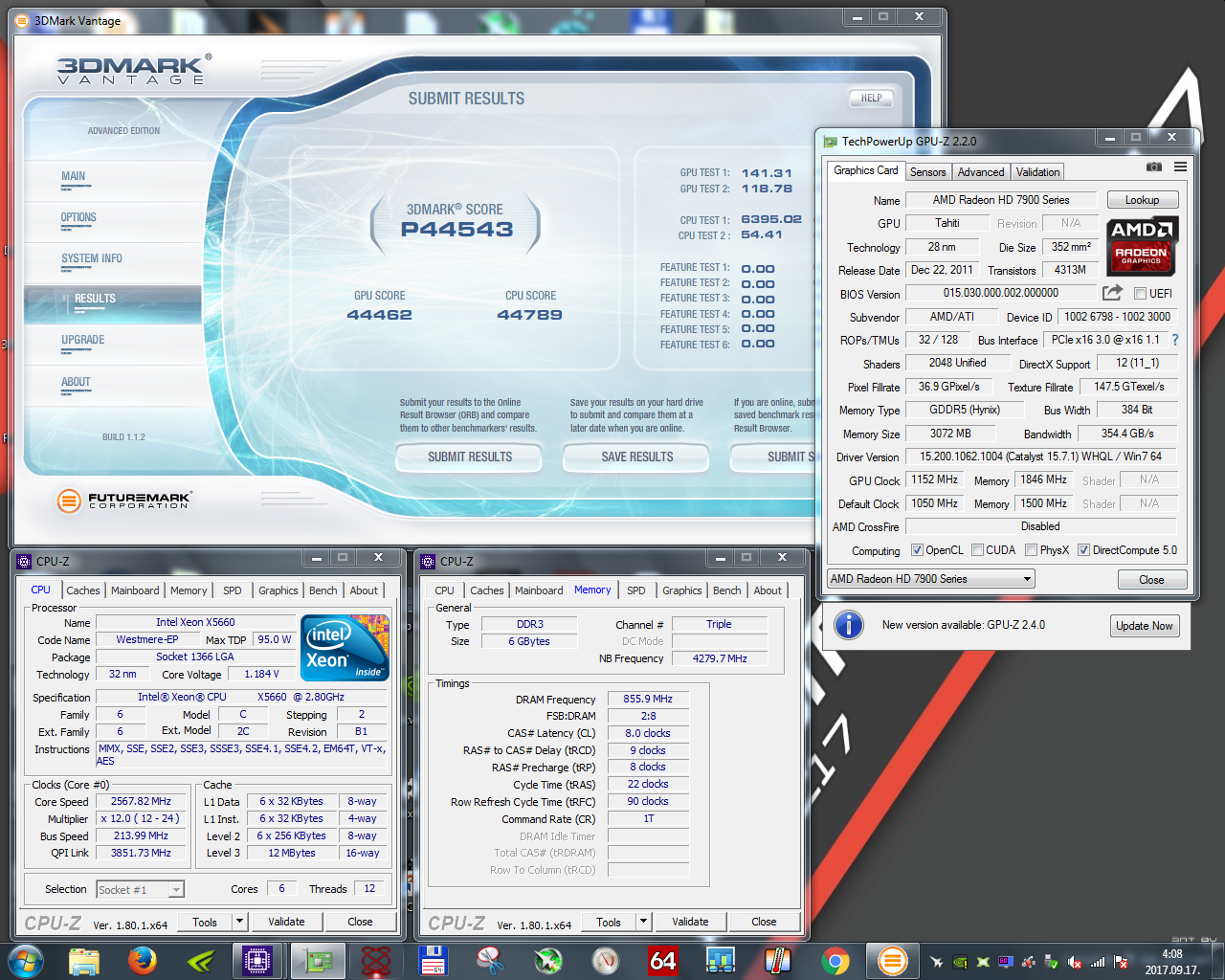Open the thermometer taskbar icon

click(x=777, y=960)
